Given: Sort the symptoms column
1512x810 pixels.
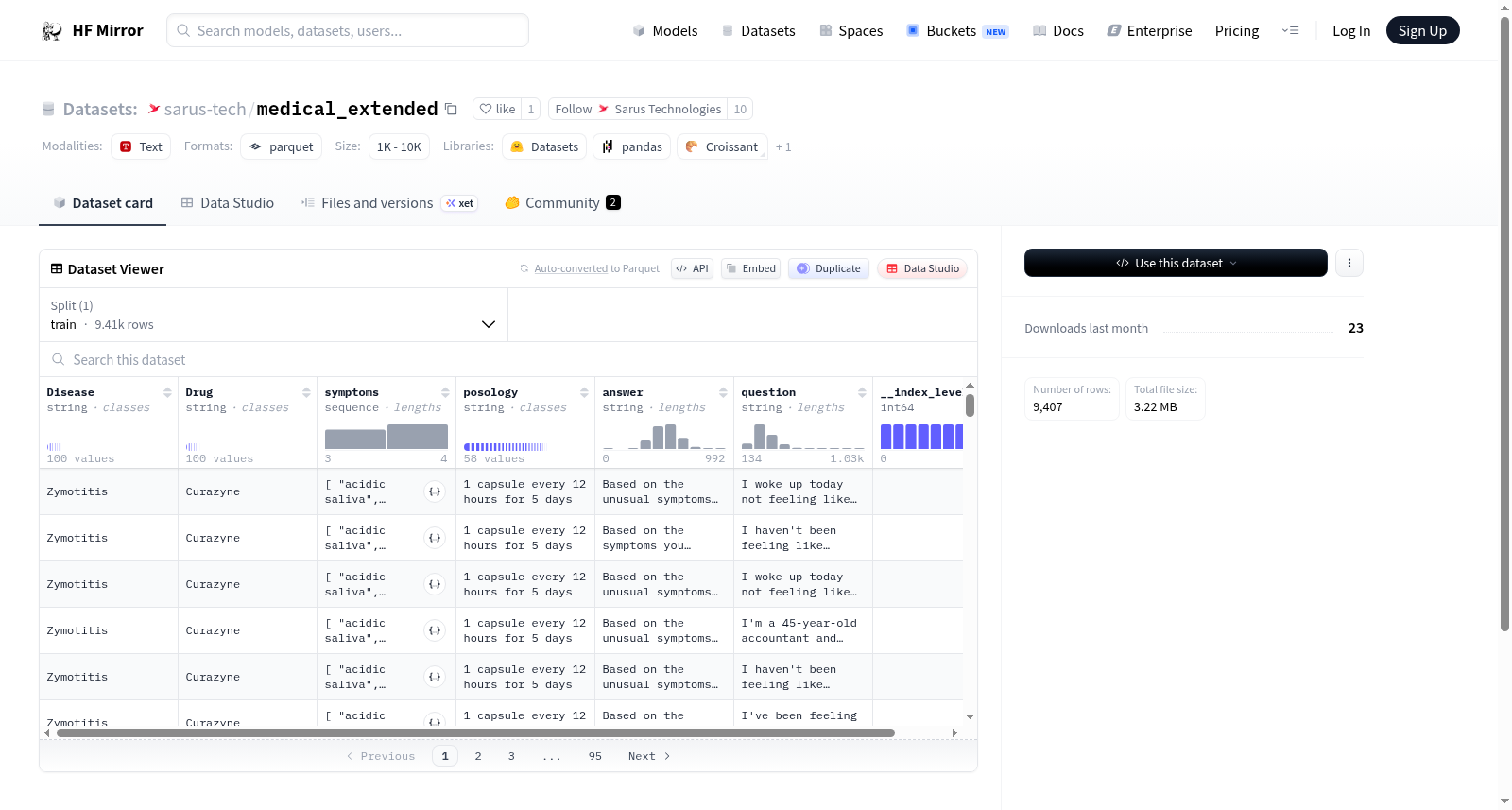Looking at the screenshot, I should click(445, 392).
